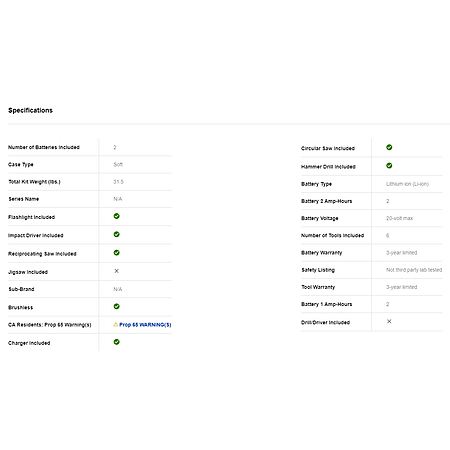Click the Charger Included green checkmark
This screenshot has width=450, height=450.
pos(116,342)
